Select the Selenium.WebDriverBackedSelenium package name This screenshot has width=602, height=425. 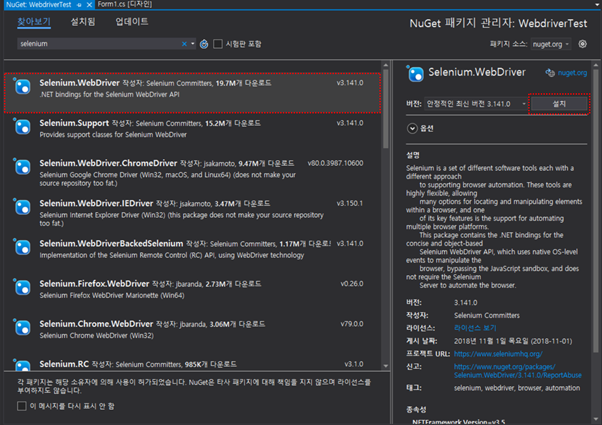111,244
